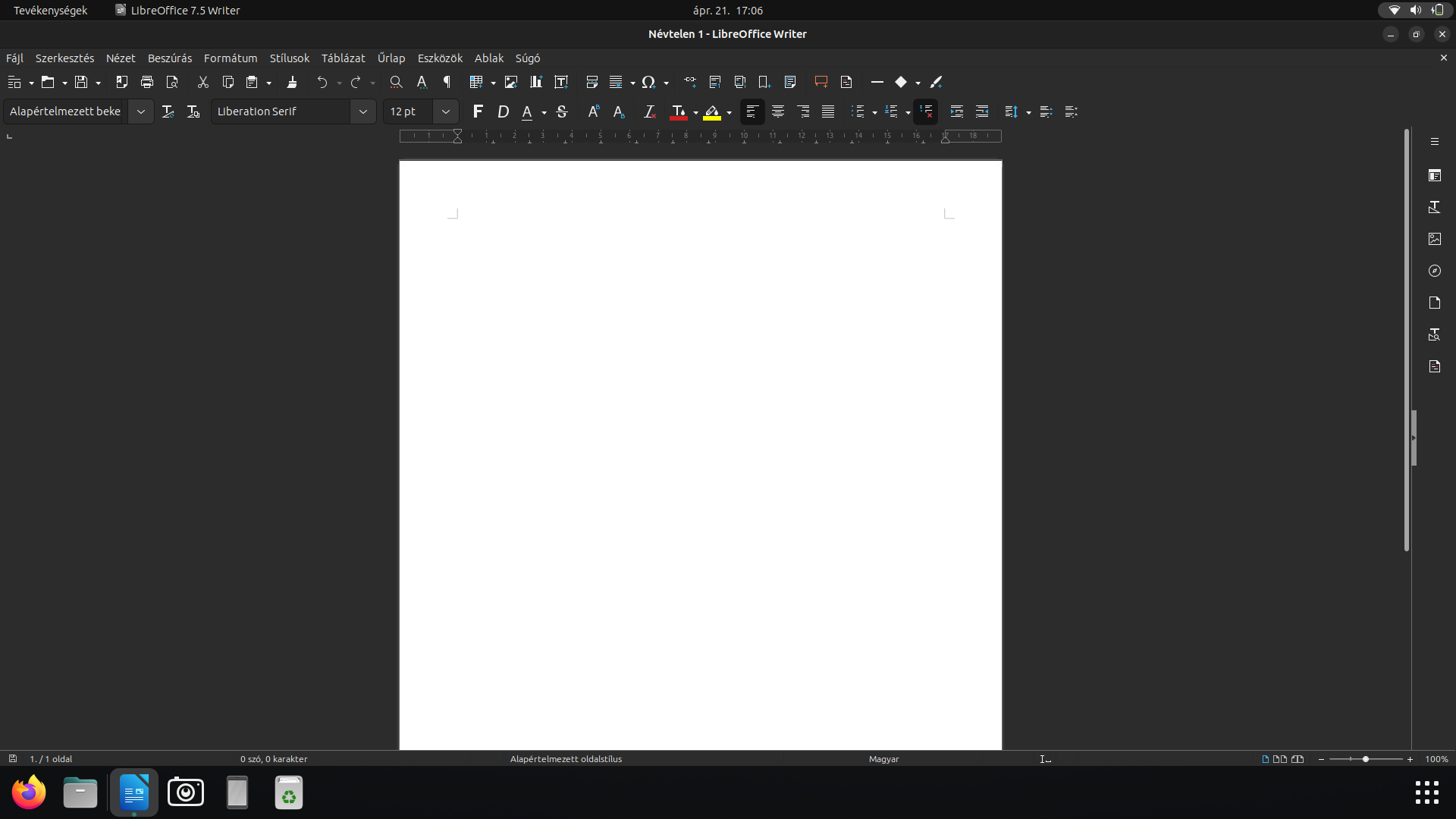Show draw functions pencil icon
The image size is (1456, 819).
937,82
